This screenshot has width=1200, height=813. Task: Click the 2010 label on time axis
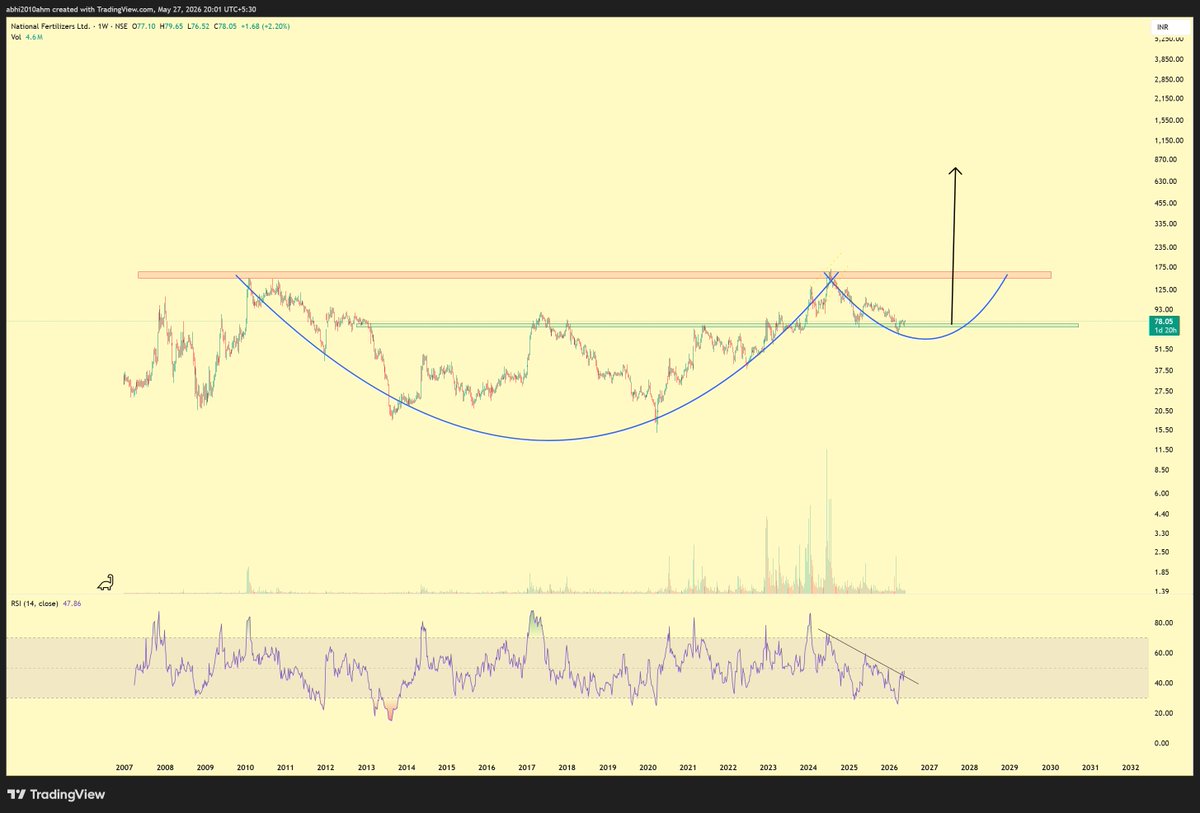coord(245,767)
